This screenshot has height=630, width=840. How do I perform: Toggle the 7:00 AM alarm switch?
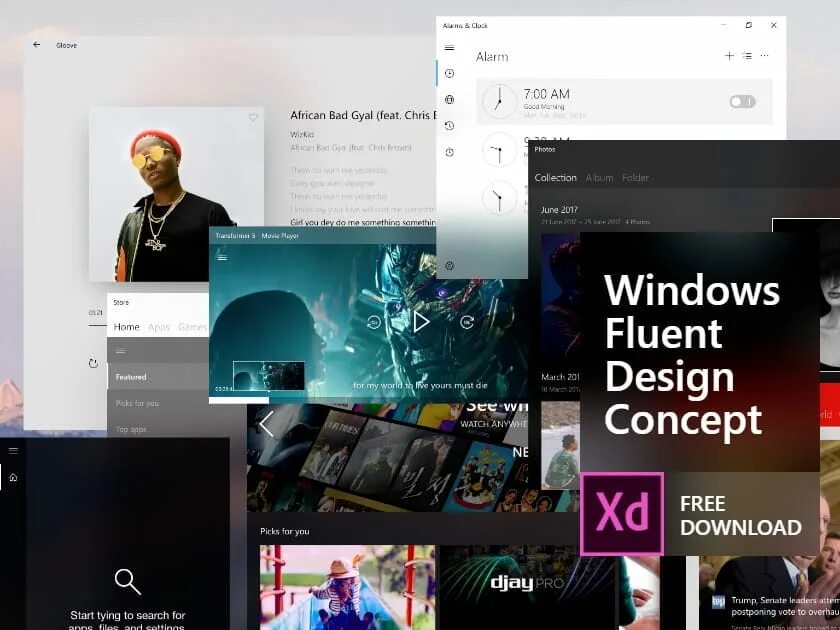[x=742, y=101]
